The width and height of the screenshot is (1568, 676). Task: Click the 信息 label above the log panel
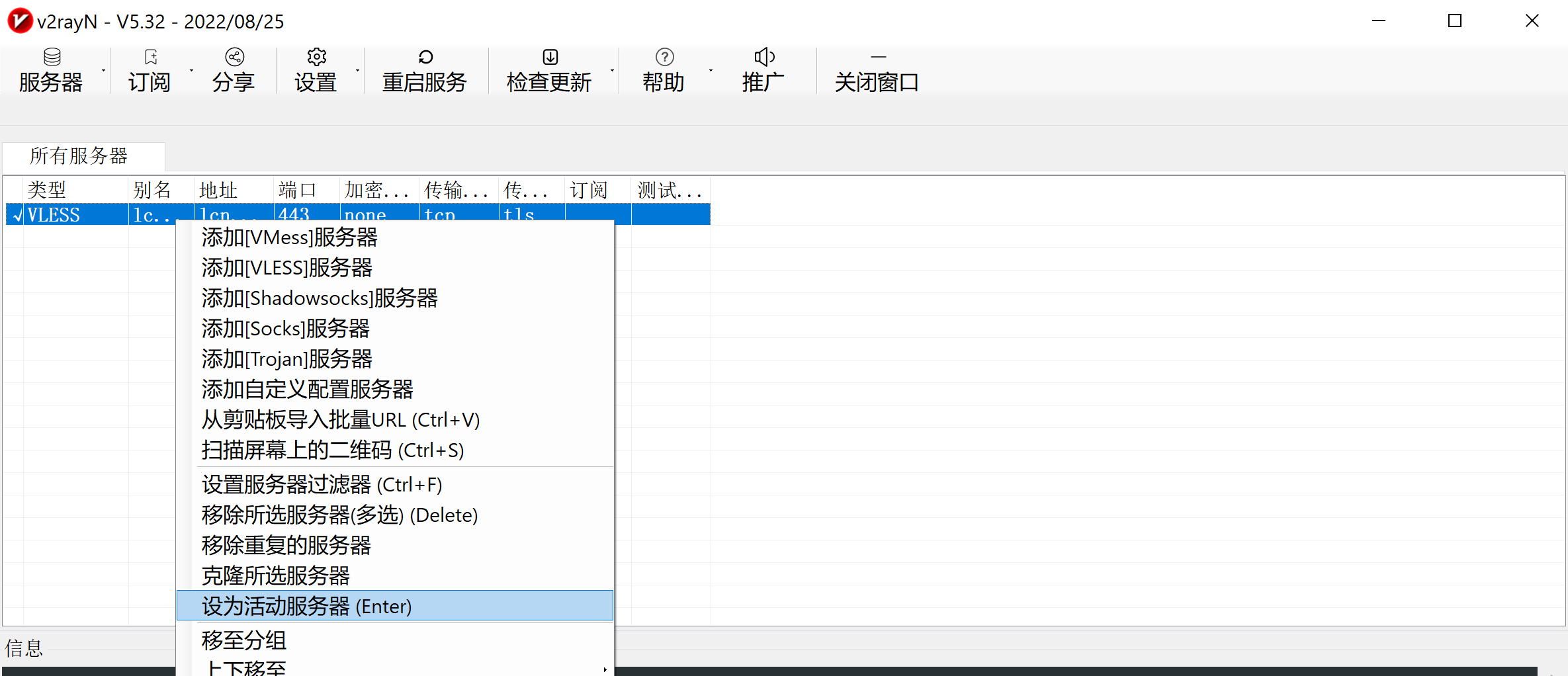pyautogui.click(x=24, y=648)
